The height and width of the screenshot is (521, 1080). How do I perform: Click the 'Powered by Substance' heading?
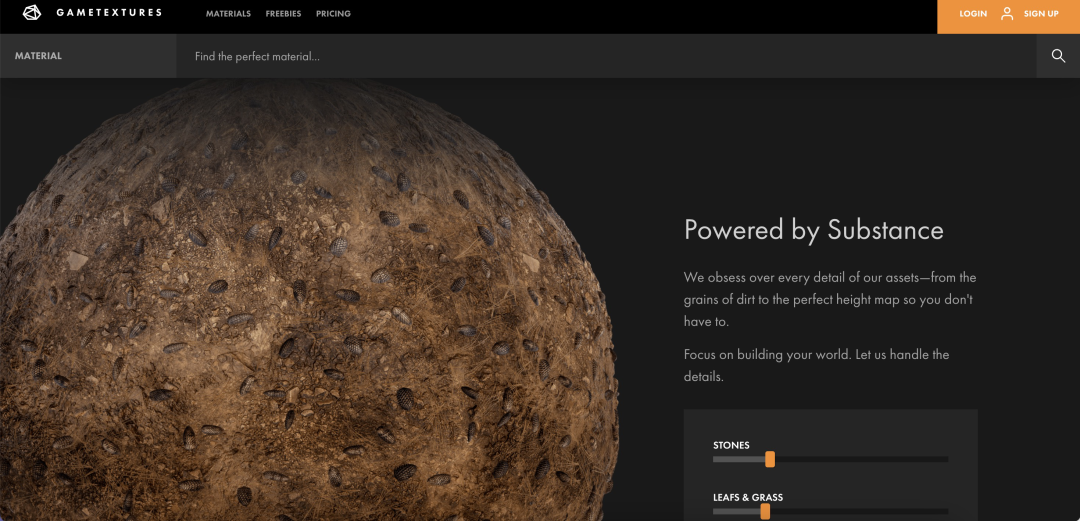coord(813,230)
